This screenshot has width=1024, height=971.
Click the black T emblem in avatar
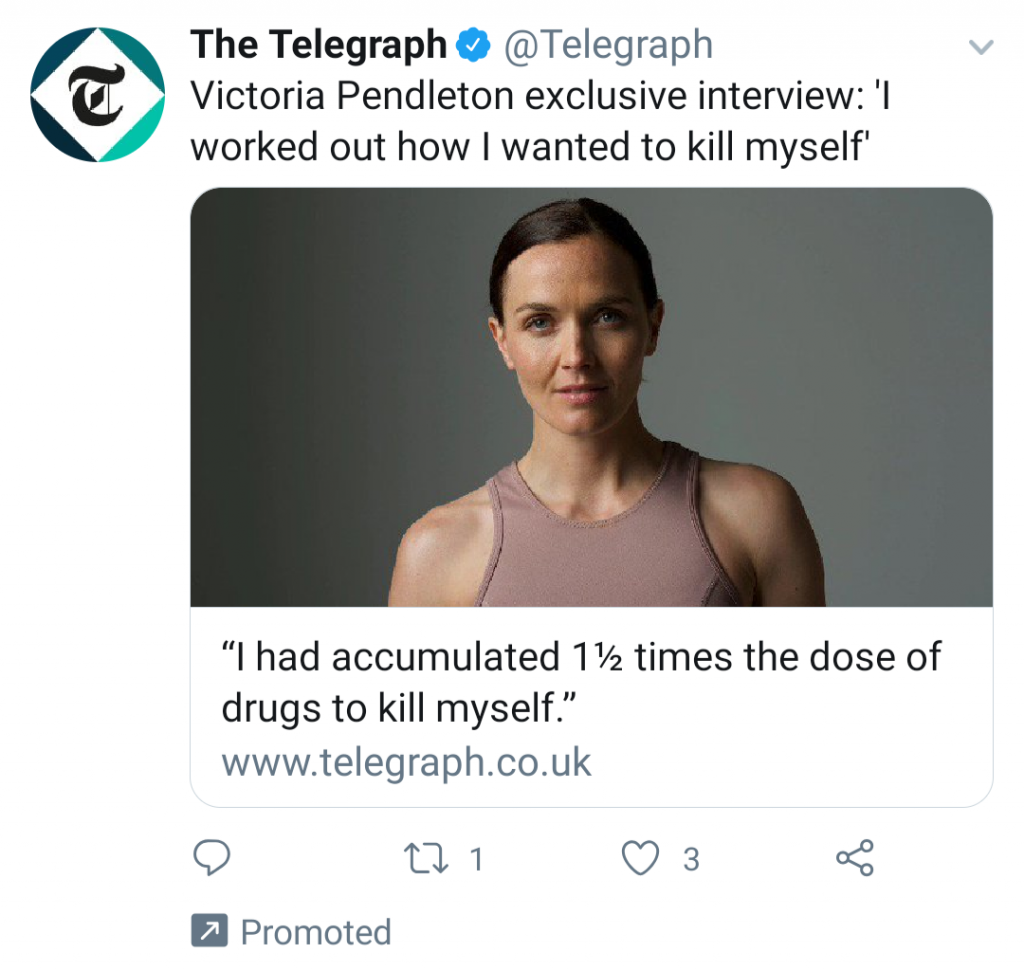pyautogui.click(x=97, y=95)
